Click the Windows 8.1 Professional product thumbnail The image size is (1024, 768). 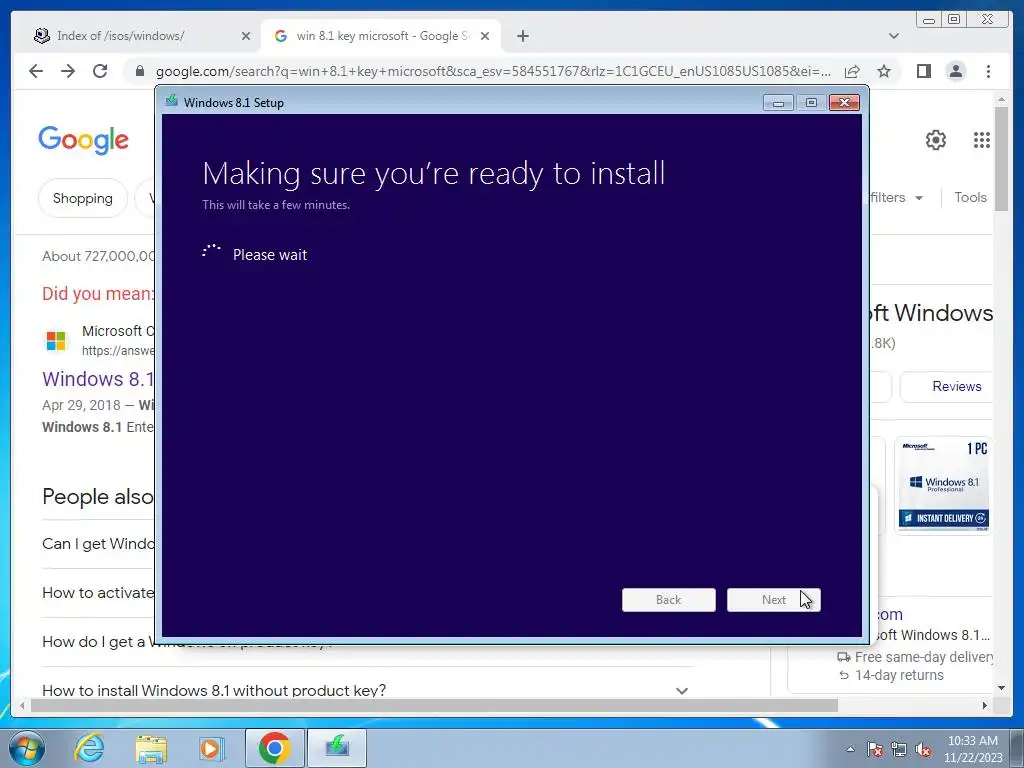pos(943,485)
